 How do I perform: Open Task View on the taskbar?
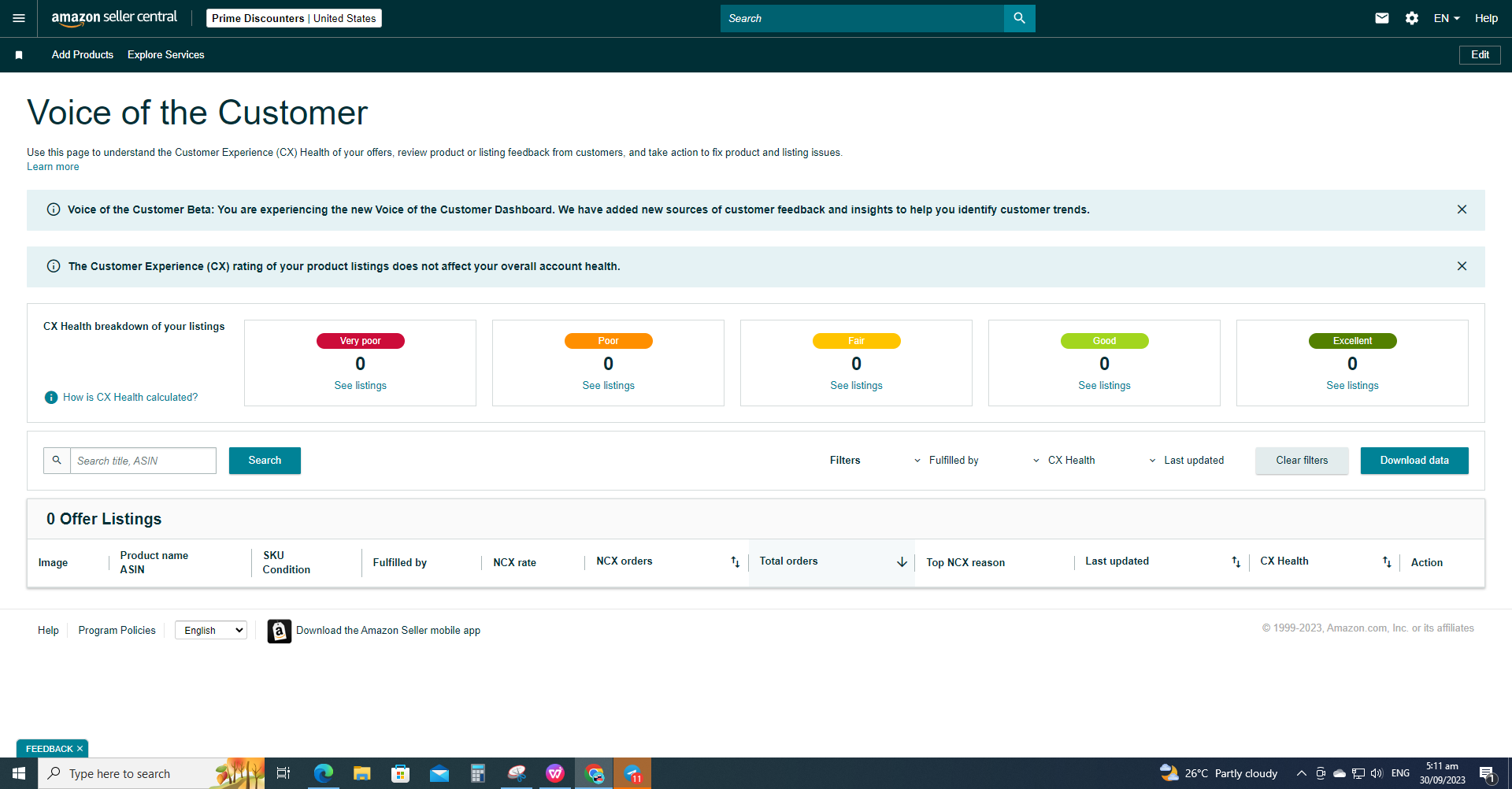(283, 773)
